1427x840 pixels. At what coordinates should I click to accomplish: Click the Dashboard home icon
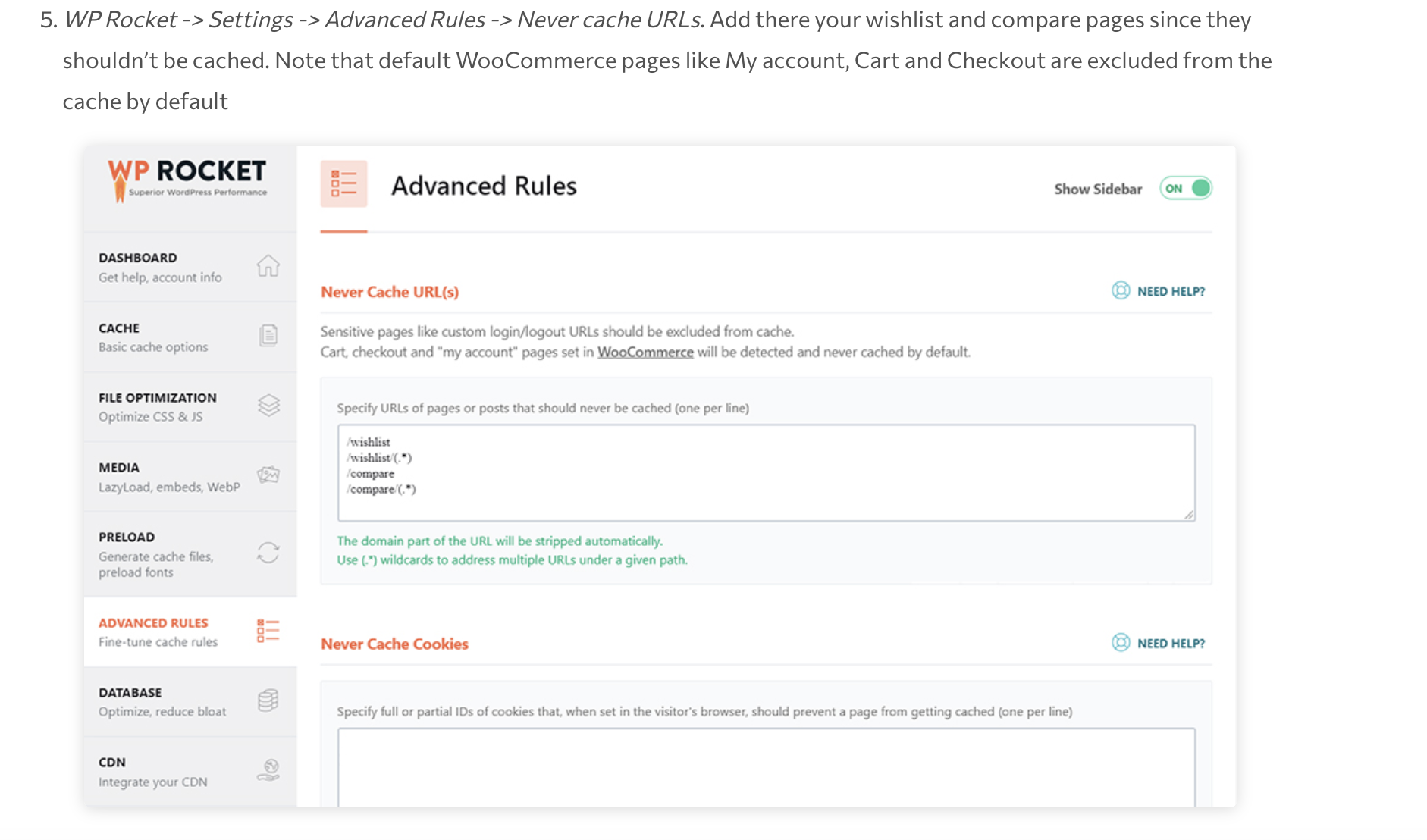click(268, 266)
